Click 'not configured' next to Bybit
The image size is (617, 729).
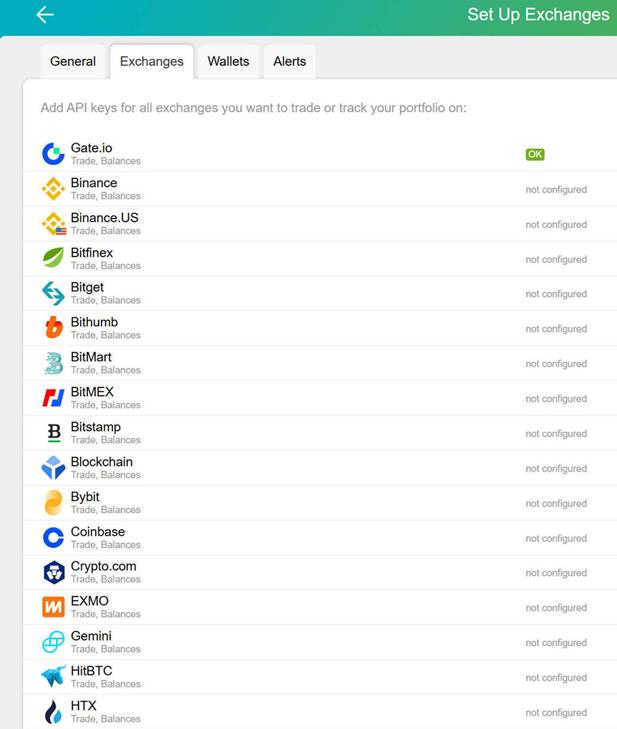pos(556,504)
